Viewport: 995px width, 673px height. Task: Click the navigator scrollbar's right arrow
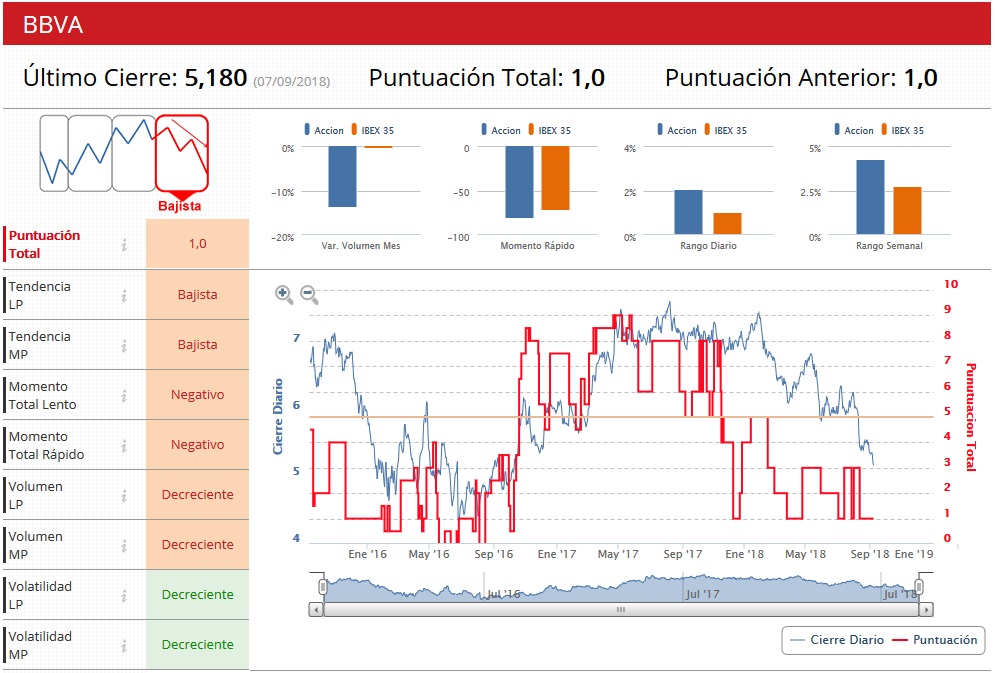(926, 610)
